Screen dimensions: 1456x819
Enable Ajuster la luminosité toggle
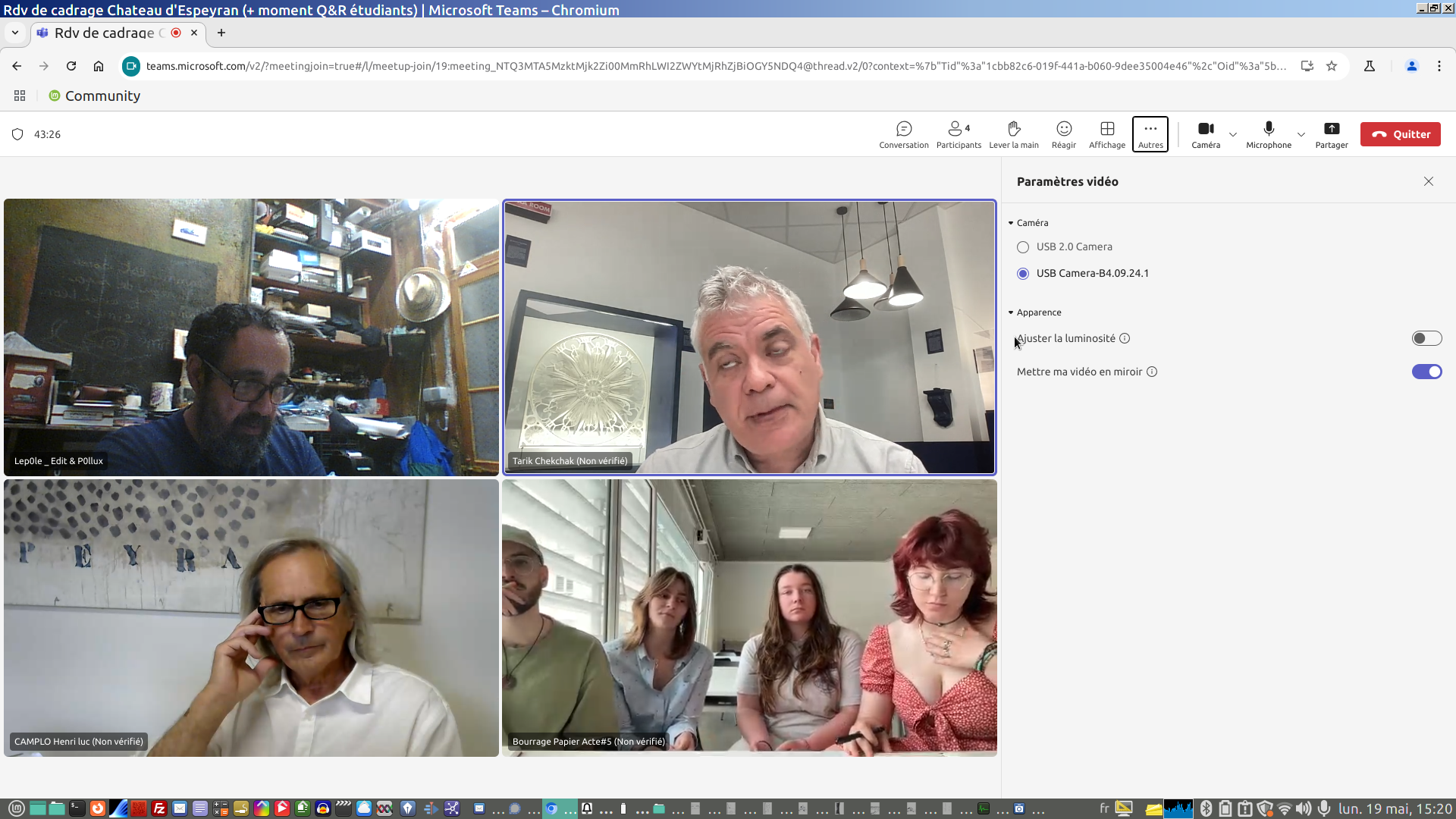click(1426, 338)
